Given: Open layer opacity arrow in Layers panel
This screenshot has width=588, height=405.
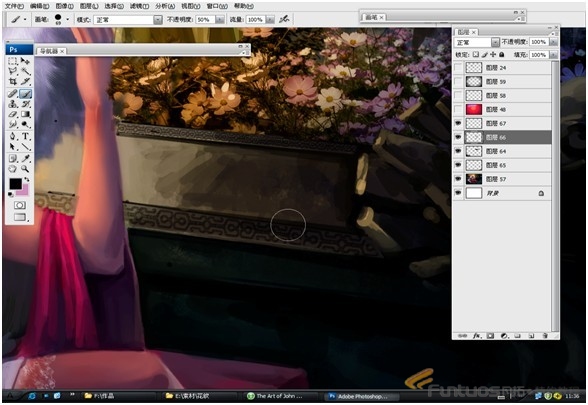Looking at the screenshot, I should [x=554, y=42].
